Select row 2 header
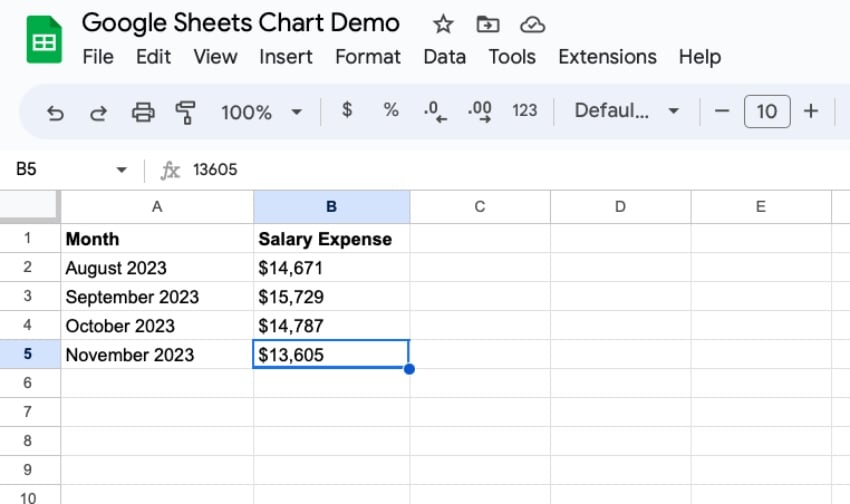This screenshot has width=850, height=504. coord(30,267)
